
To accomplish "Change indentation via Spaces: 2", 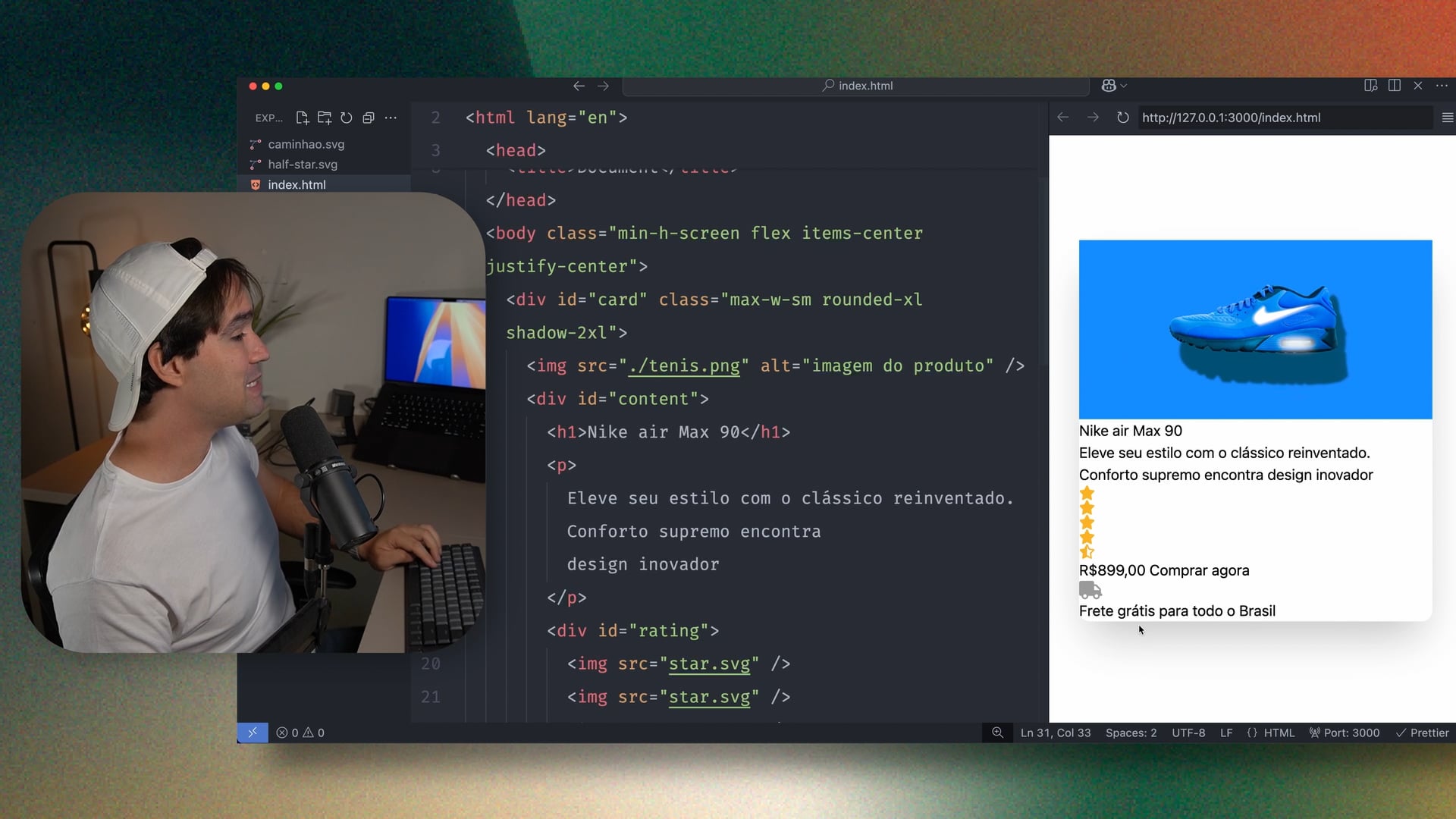I will [1131, 733].
